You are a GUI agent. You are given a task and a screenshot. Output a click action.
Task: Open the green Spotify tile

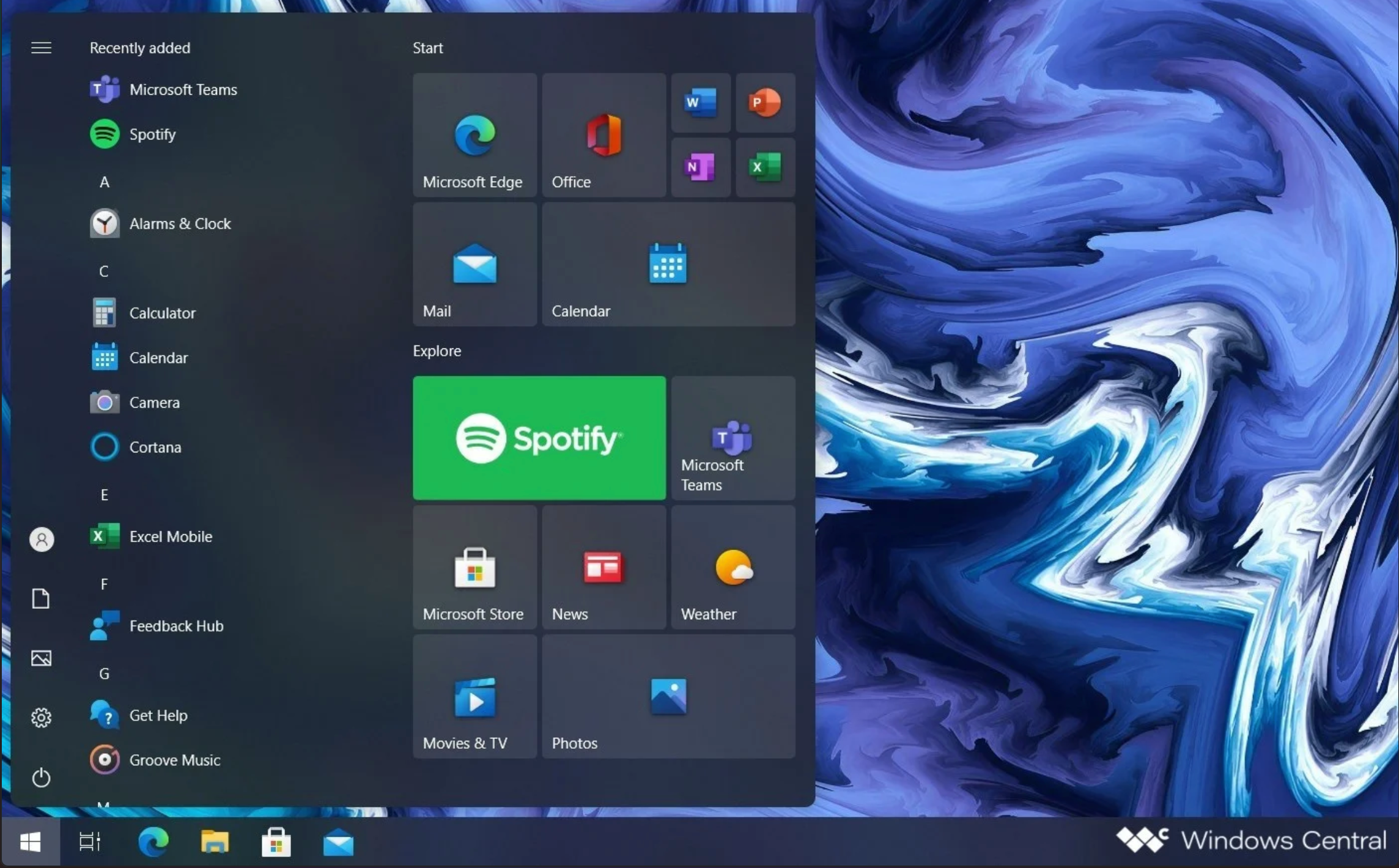coord(539,438)
